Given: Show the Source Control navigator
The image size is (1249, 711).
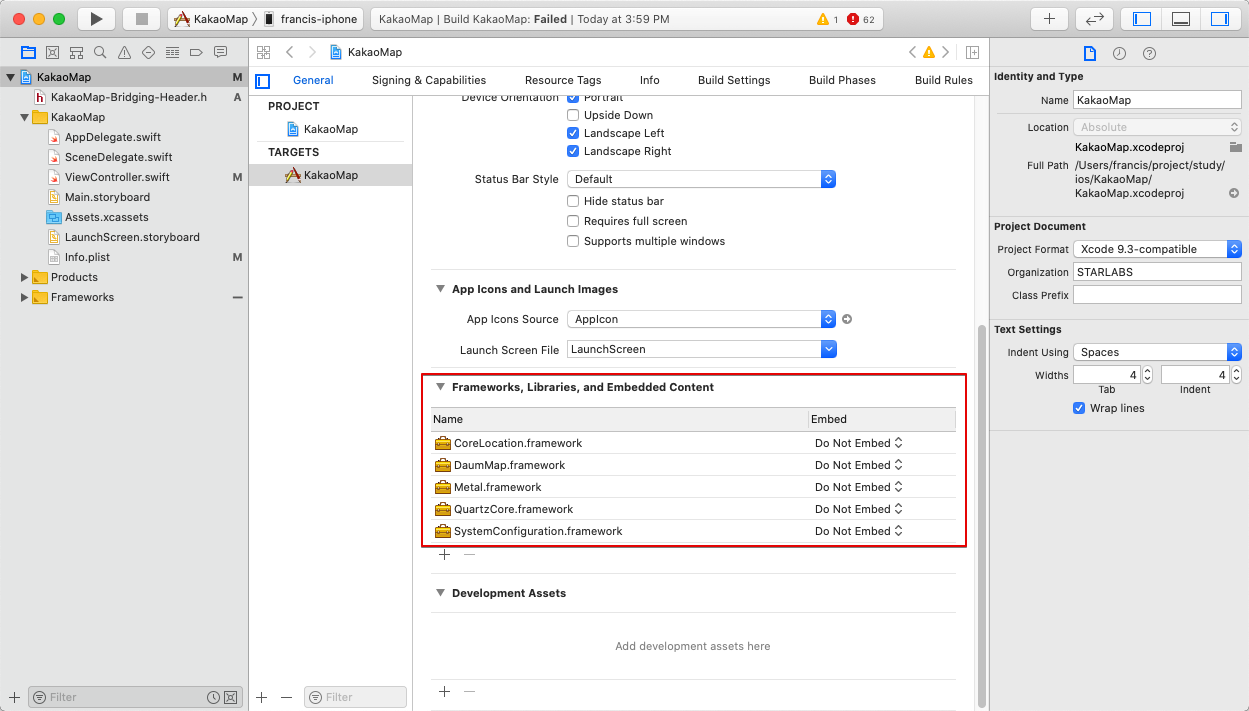Looking at the screenshot, I should click(52, 52).
